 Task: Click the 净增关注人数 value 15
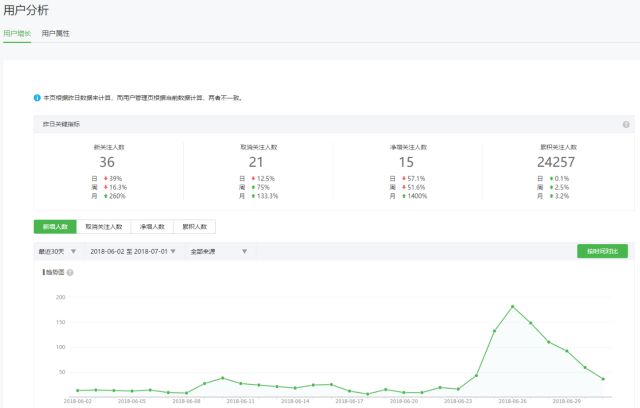tap(406, 162)
